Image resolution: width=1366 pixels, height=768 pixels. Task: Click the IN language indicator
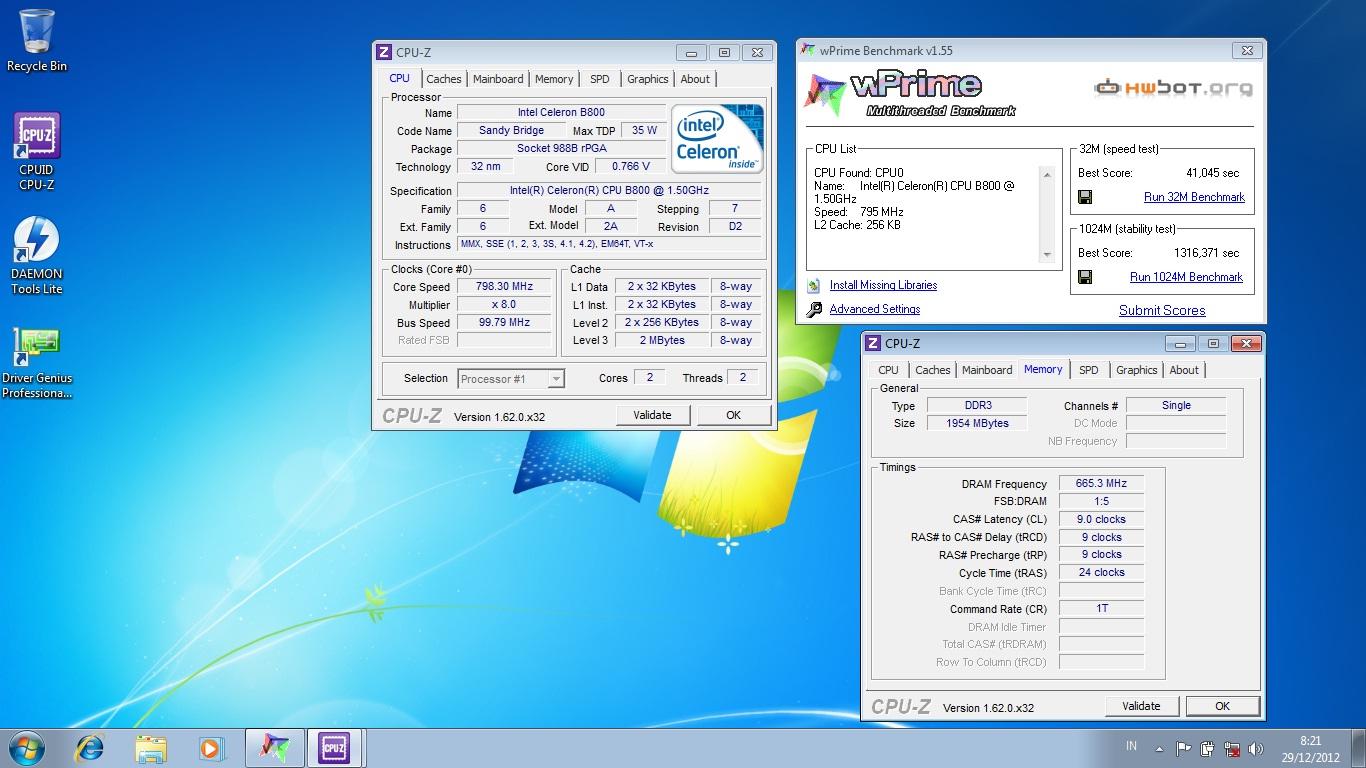click(x=1131, y=746)
